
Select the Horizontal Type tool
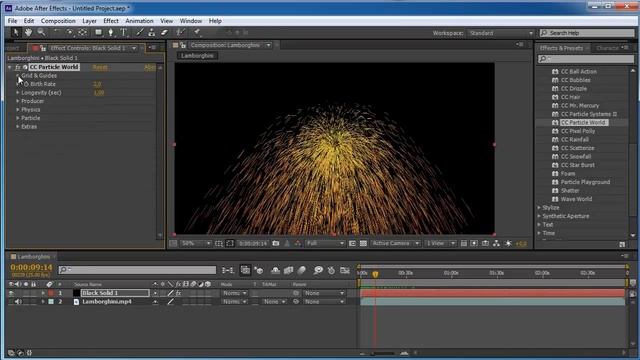pos(124,32)
